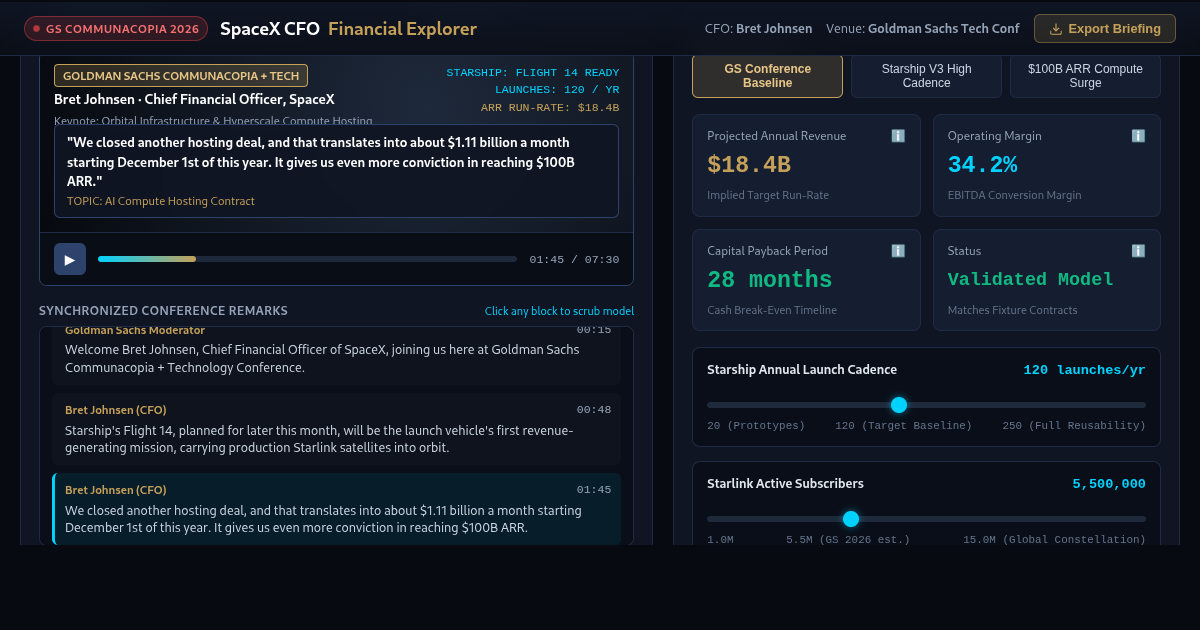Choose the $100B ARR Compute Surge scenario

(1085, 76)
